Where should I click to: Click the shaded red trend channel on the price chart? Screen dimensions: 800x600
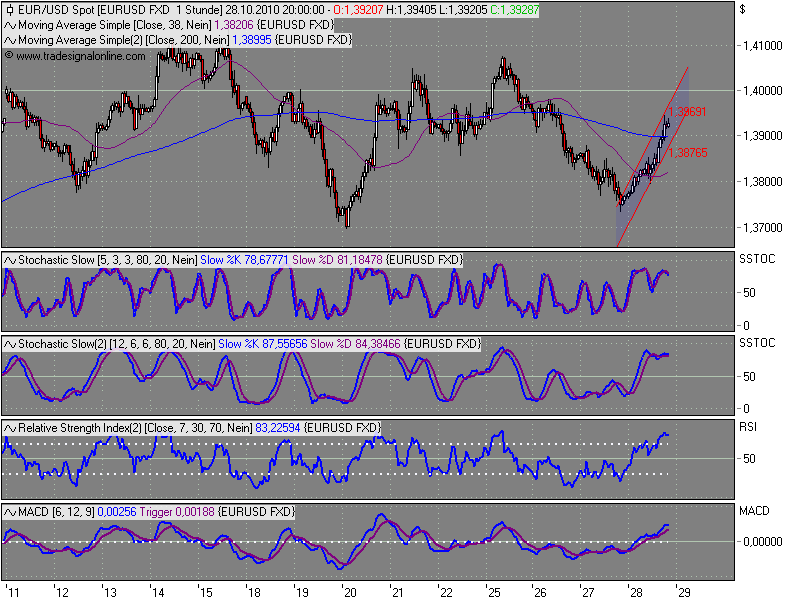653,156
